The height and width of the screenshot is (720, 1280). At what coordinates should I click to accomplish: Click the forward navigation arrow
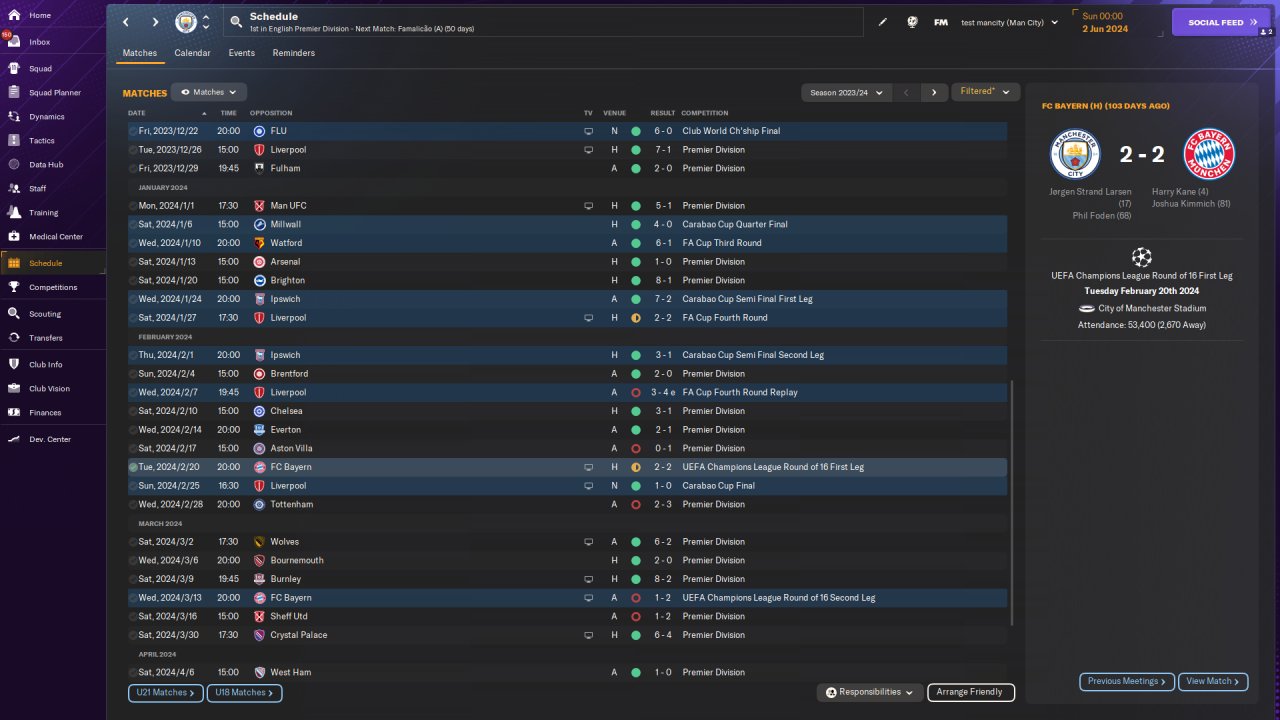coord(156,22)
